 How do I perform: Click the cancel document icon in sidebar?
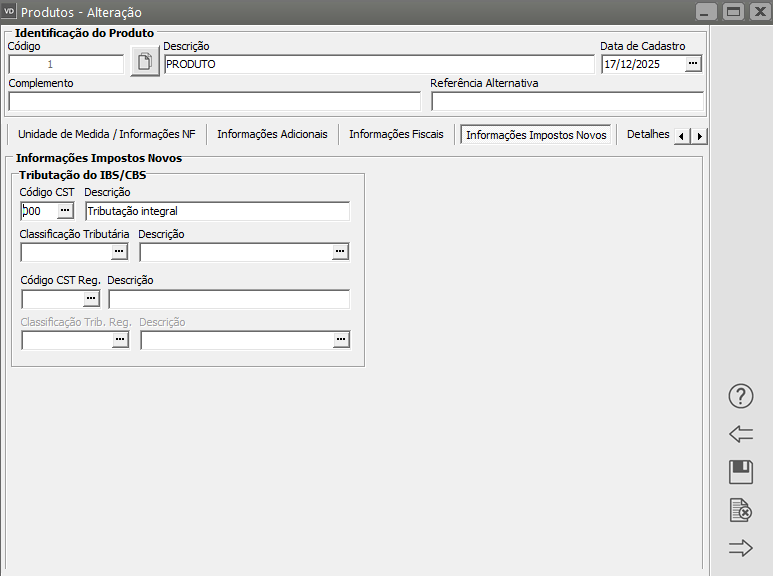coord(740,510)
